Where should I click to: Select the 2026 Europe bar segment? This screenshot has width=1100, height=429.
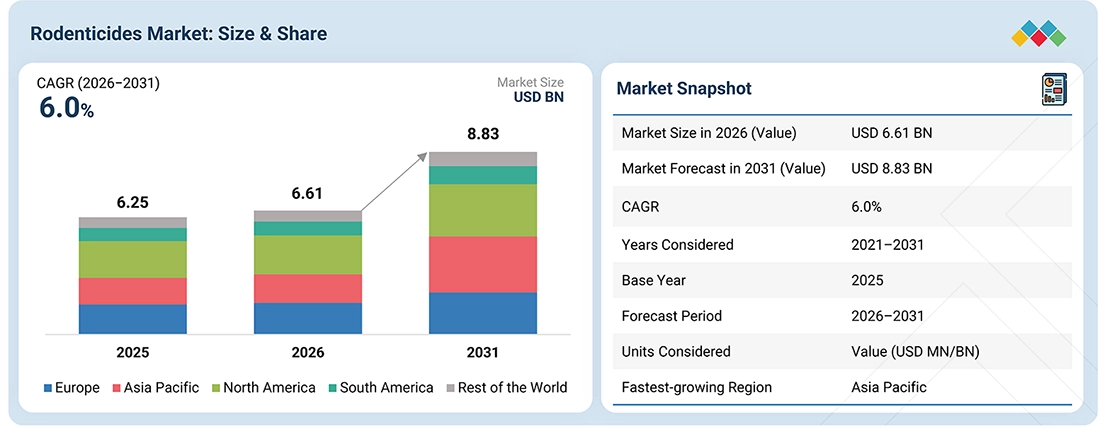point(308,318)
